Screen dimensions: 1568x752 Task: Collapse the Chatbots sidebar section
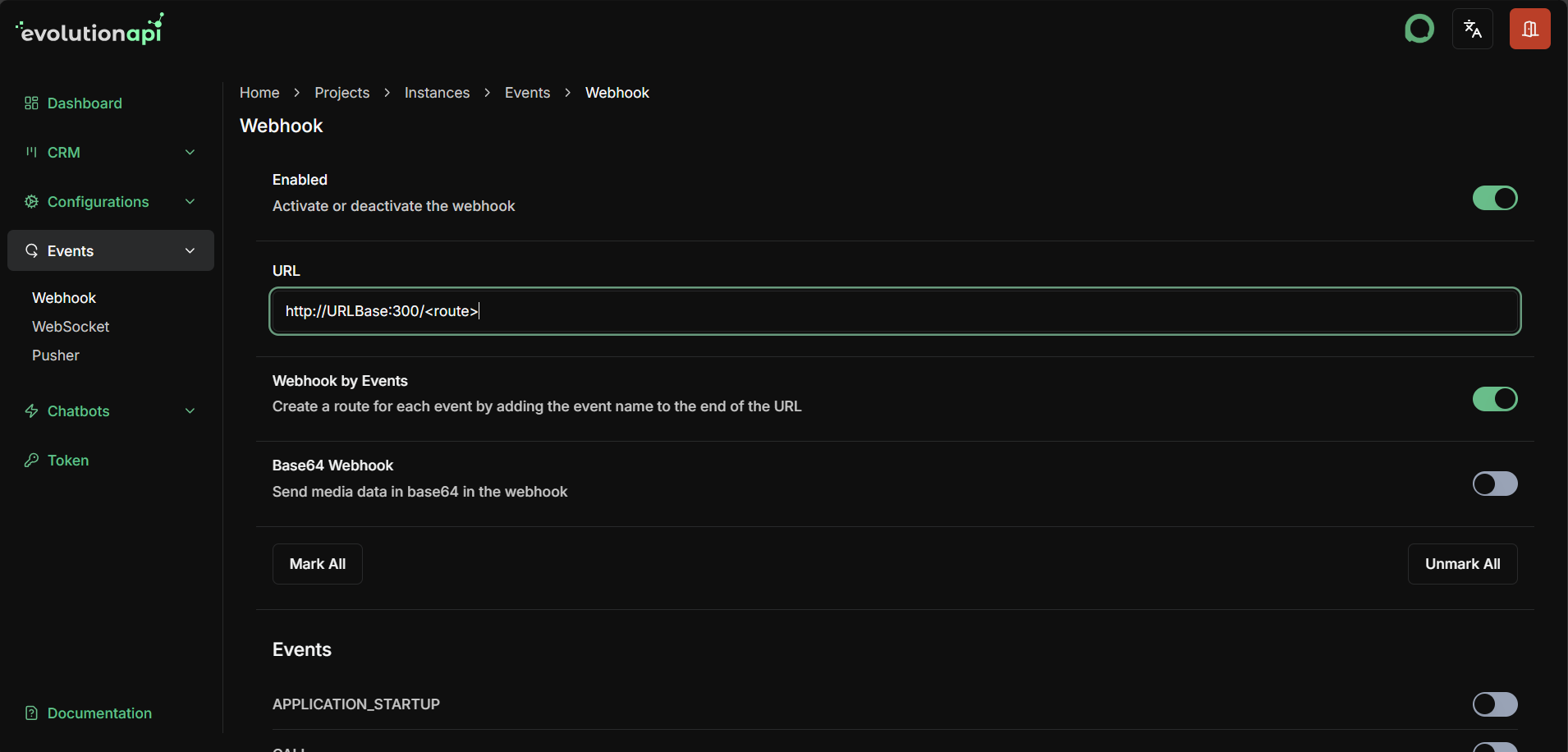[190, 410]
